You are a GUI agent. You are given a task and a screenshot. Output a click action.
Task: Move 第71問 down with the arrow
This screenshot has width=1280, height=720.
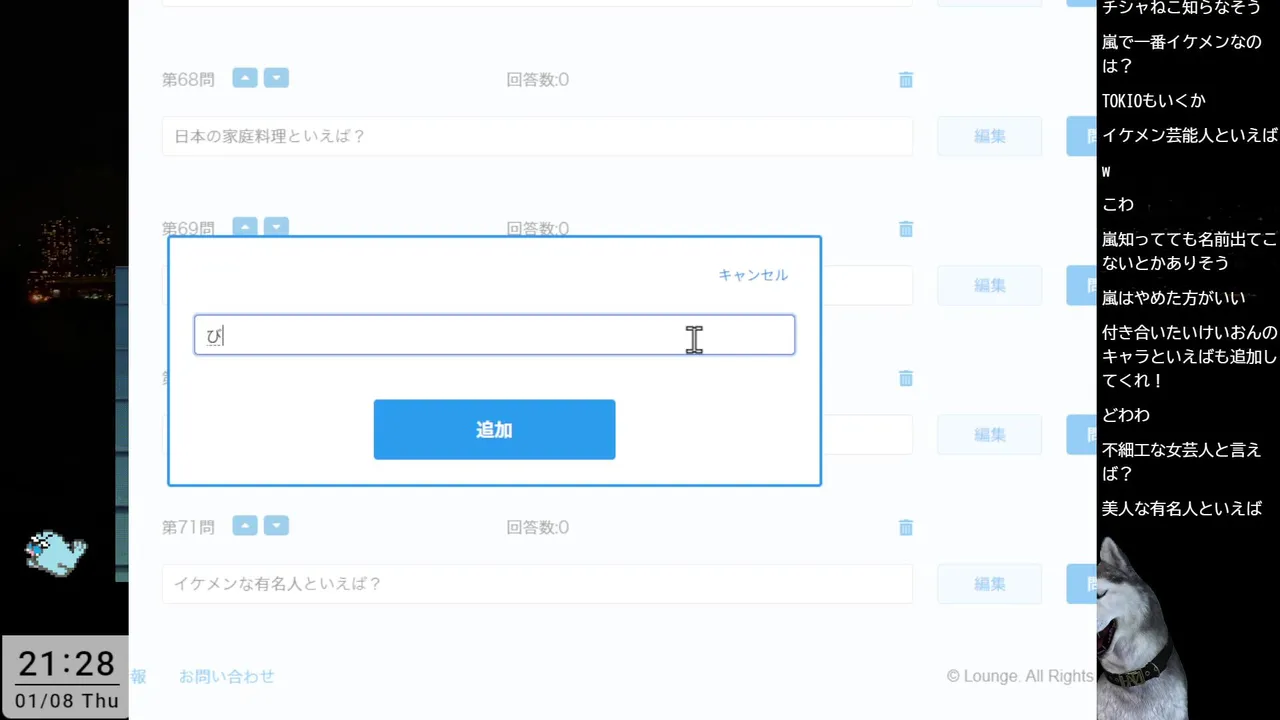[276, 525]
